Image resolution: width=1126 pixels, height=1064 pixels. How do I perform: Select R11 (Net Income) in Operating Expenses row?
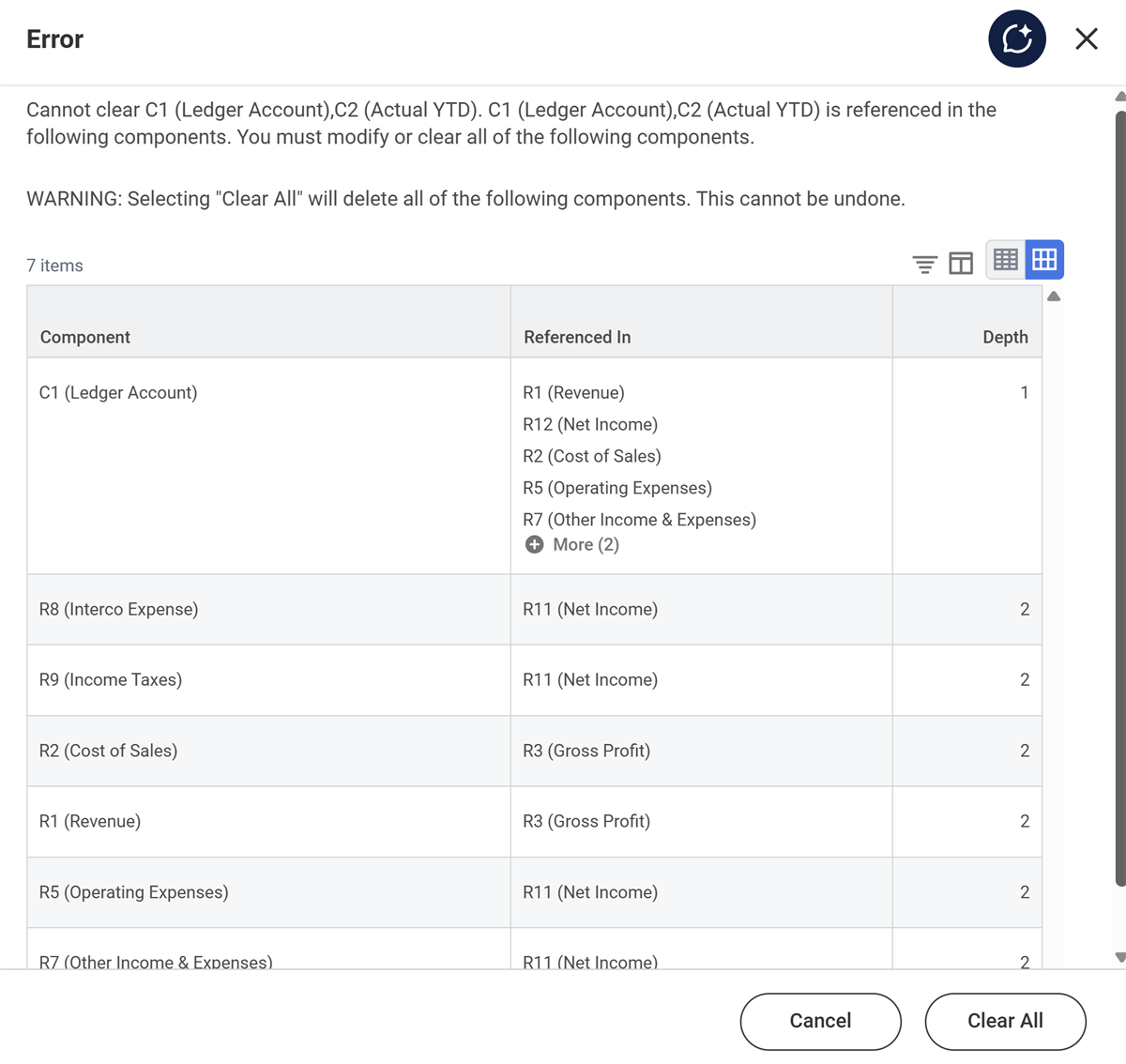590,892
